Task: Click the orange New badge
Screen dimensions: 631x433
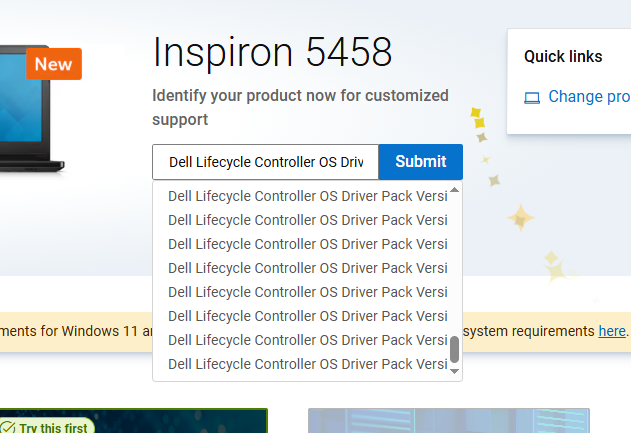Action: pyautogui.click(x=54, y=64)
